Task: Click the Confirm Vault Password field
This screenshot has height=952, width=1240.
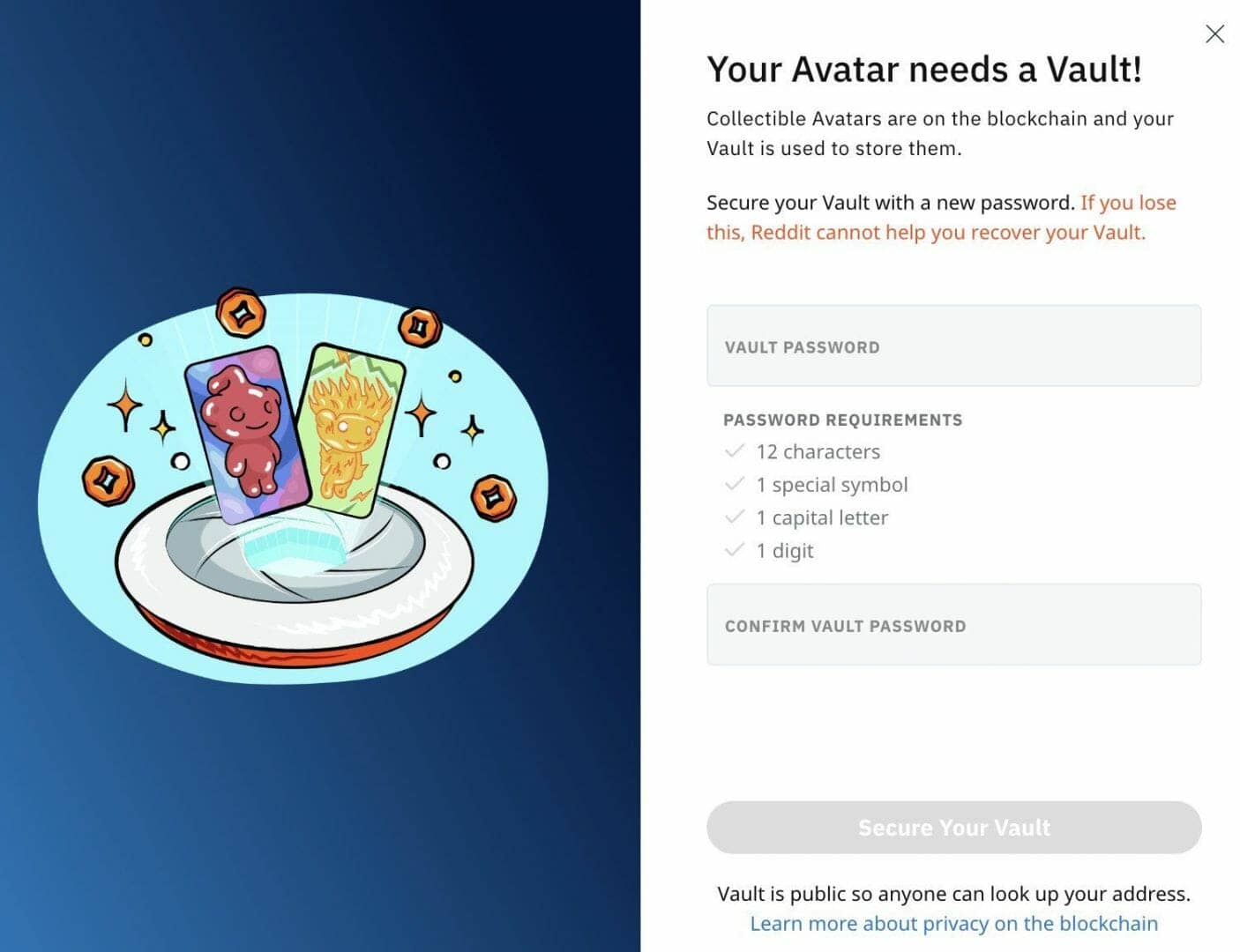Action: pos(953,624)
